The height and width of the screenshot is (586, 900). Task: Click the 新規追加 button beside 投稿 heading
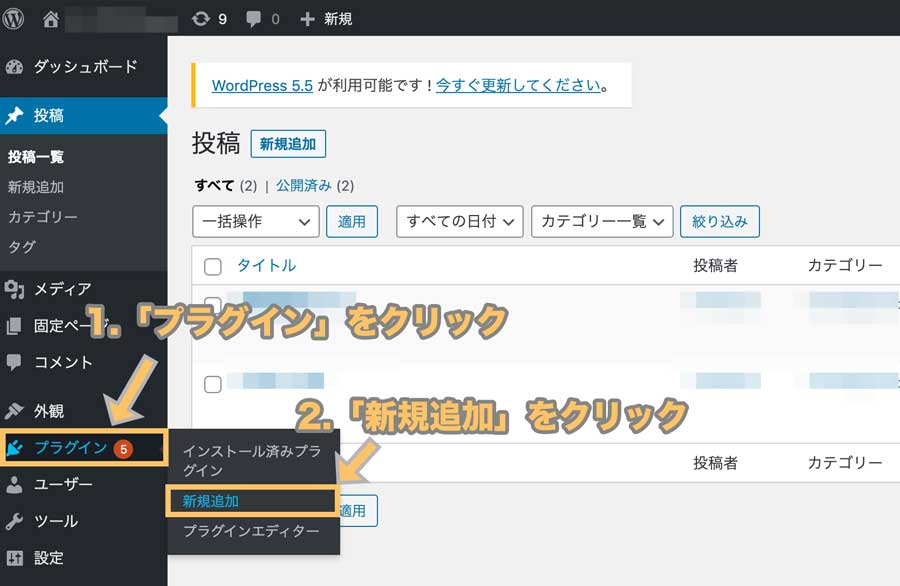click(288, 144)
